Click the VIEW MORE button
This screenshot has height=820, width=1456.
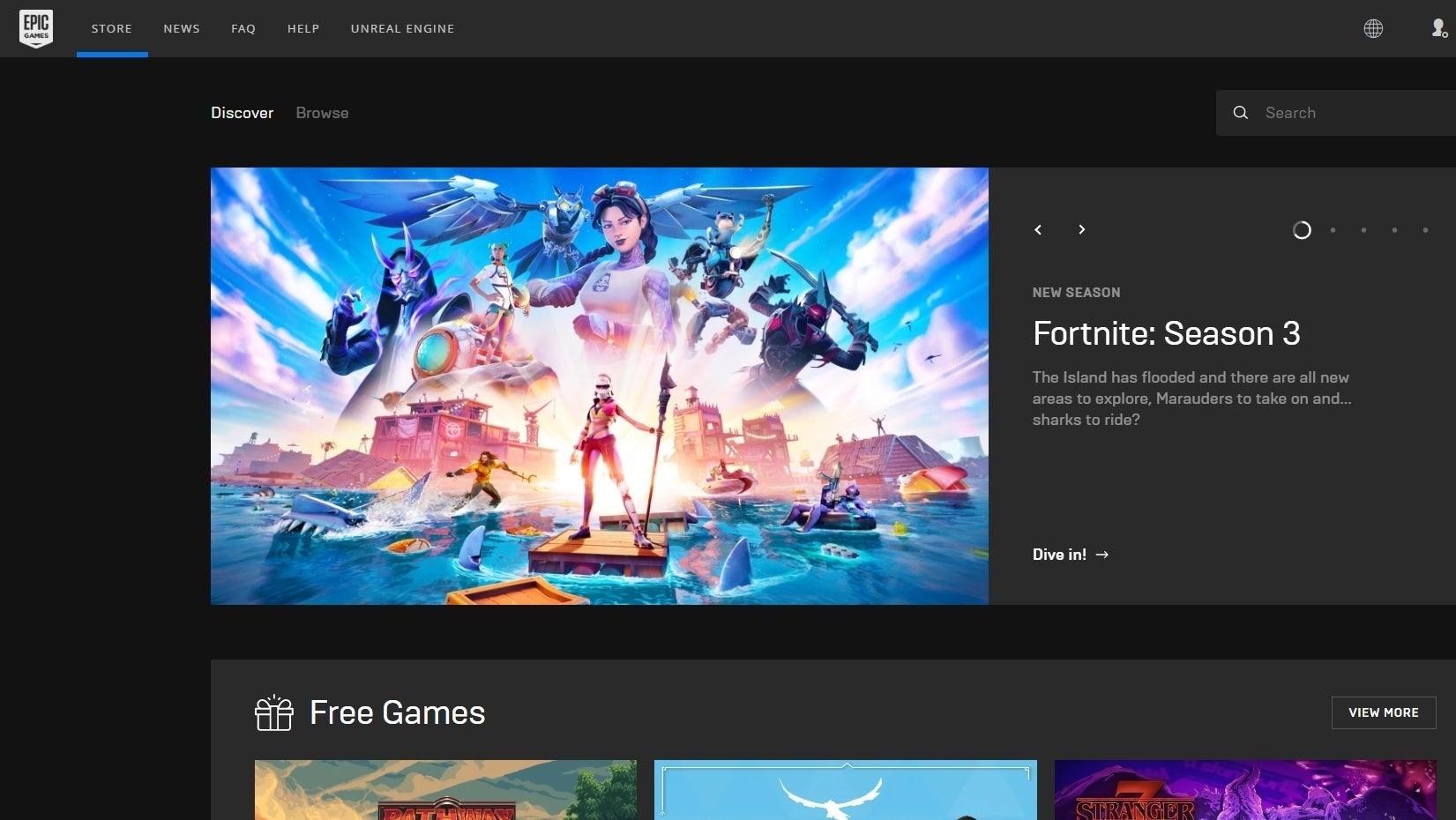[1384, 712]
